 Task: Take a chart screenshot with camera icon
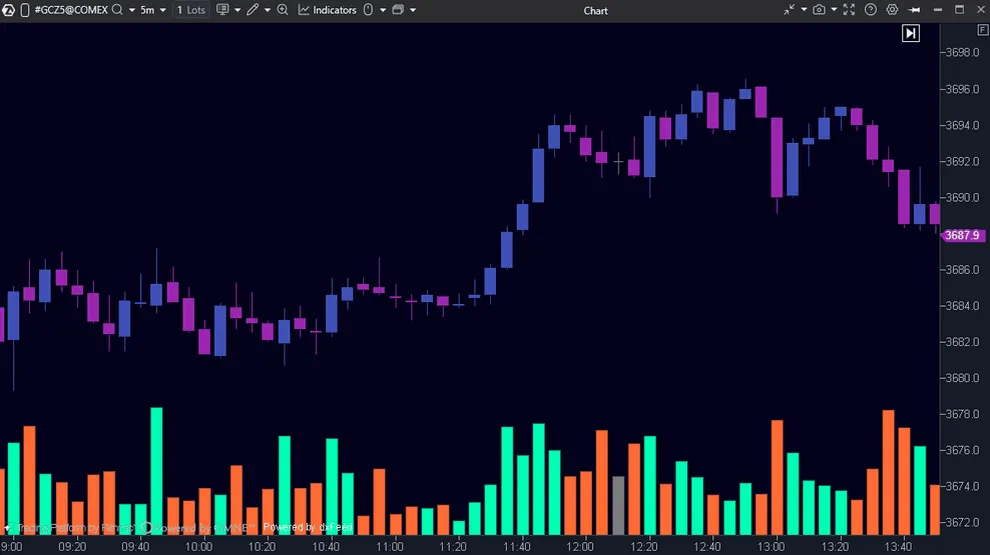(x=819, y=10)
